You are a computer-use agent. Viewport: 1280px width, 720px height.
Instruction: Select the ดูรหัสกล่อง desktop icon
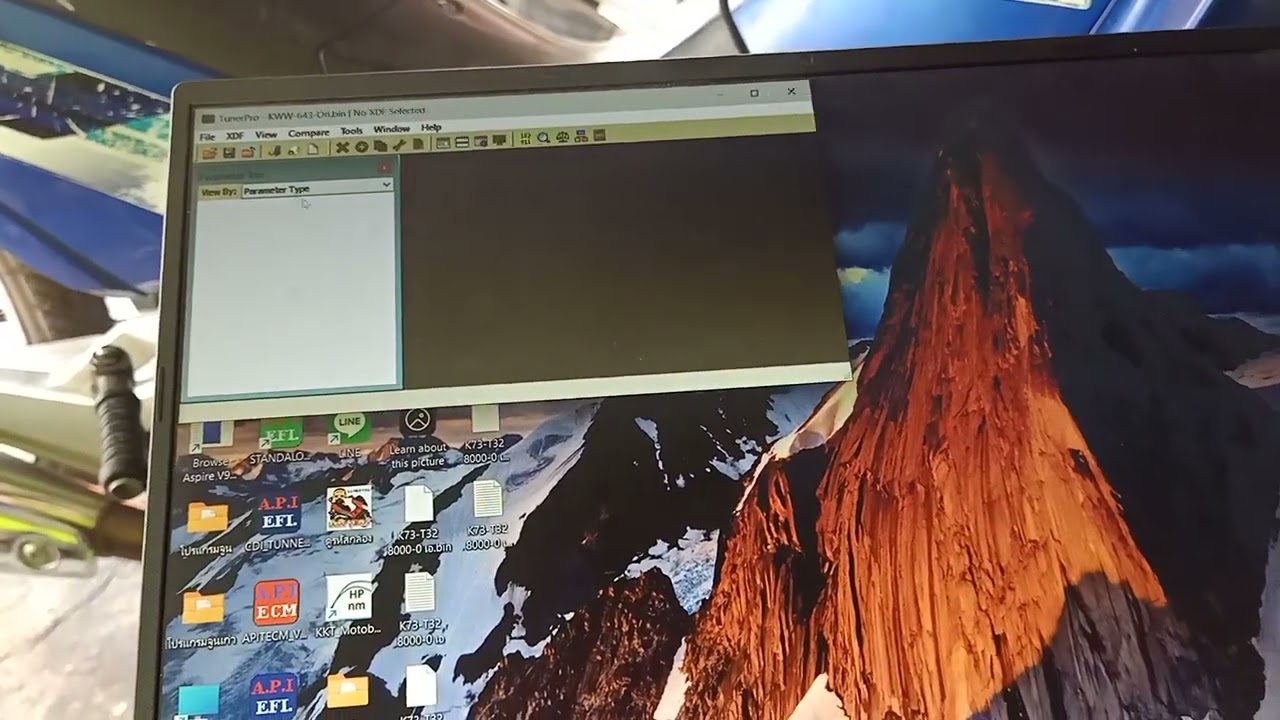point(349,516)
